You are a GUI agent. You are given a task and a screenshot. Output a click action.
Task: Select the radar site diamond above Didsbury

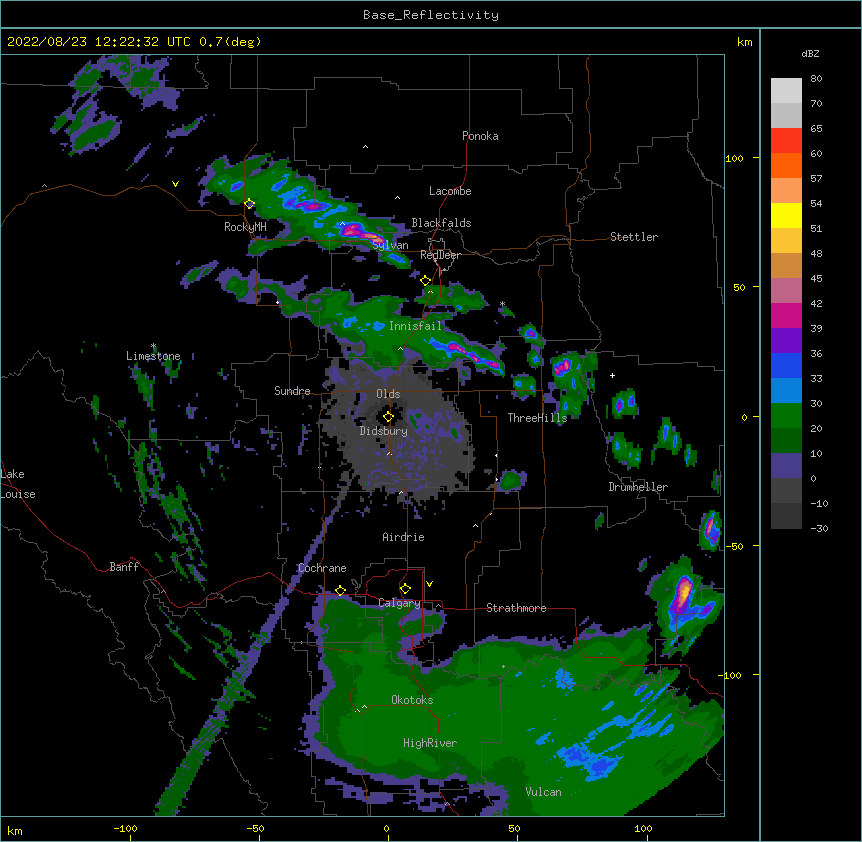tap(388, 417)
